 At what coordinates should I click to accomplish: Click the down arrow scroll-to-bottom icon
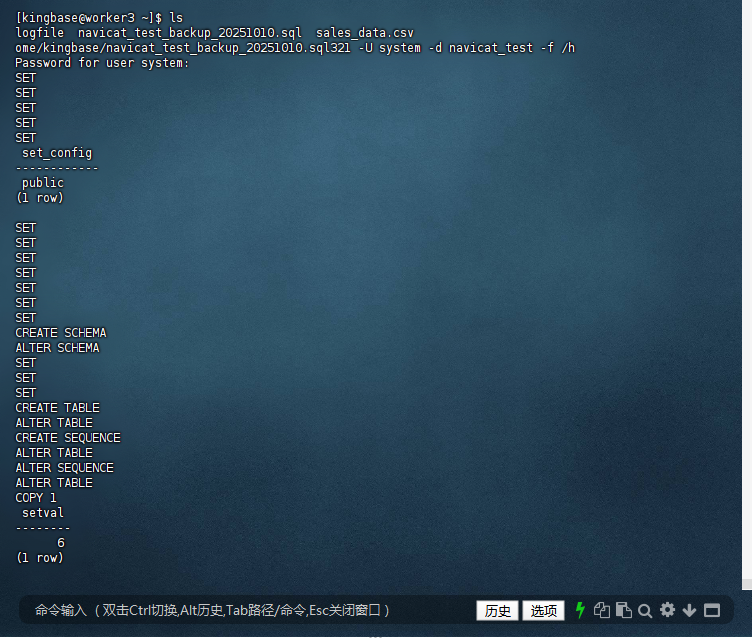[x=689, y=610]
